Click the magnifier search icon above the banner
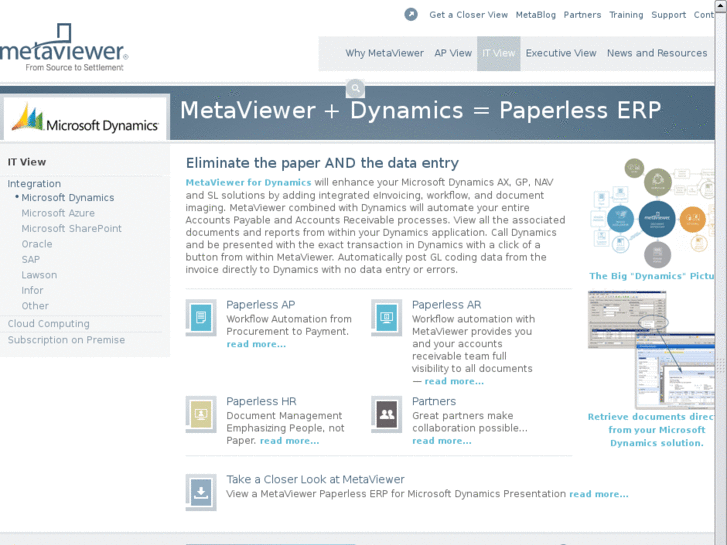727x545 pixels. [x=355, y=88]
